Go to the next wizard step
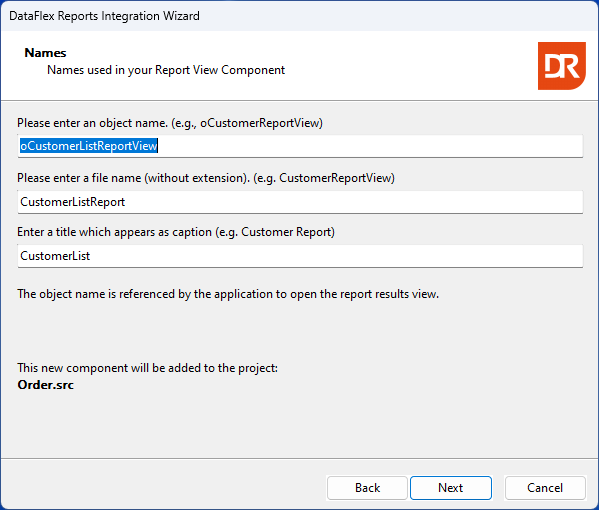599x510 pixels. coord(451,487)
